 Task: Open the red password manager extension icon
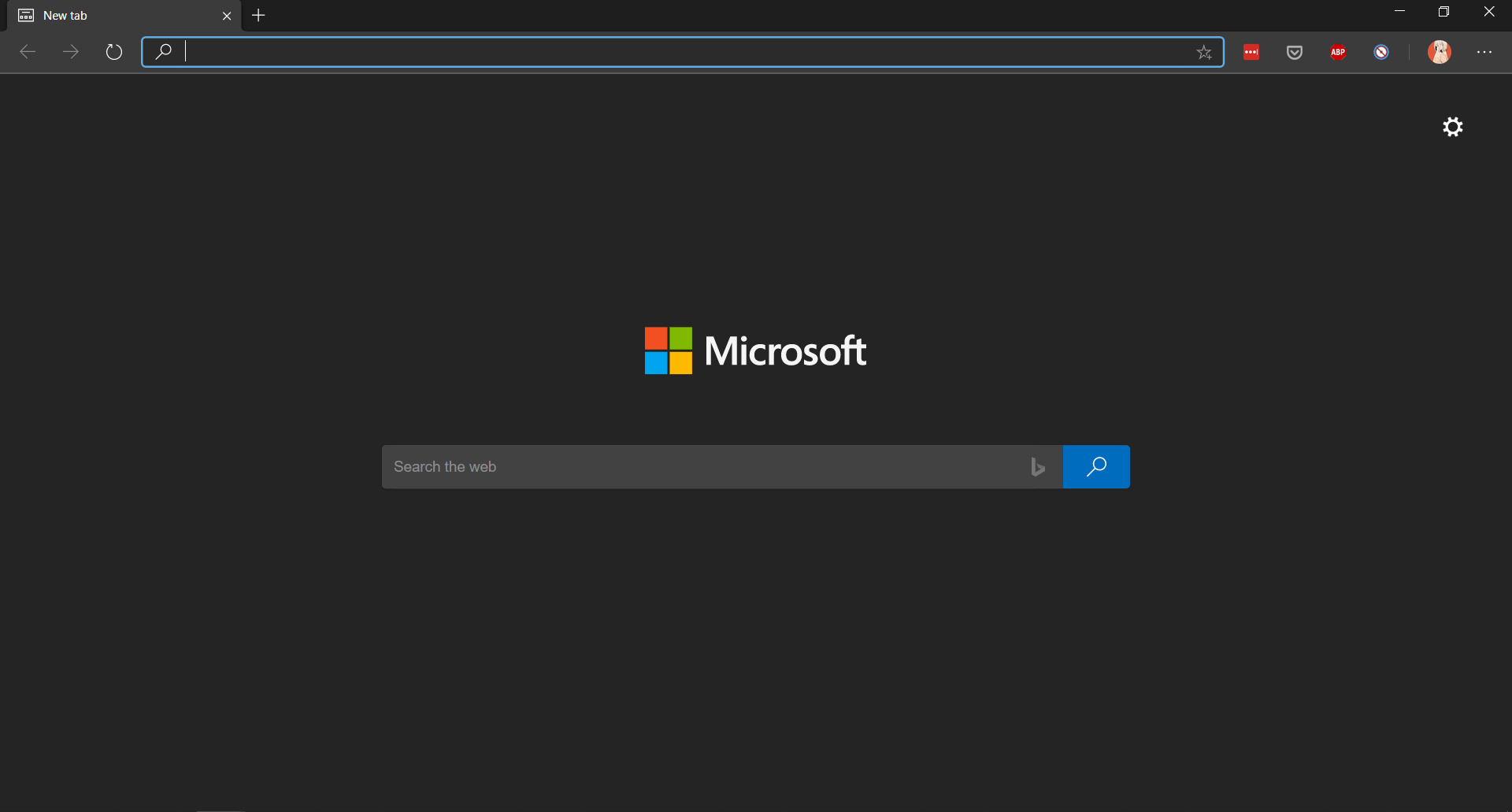(1251, 52)
